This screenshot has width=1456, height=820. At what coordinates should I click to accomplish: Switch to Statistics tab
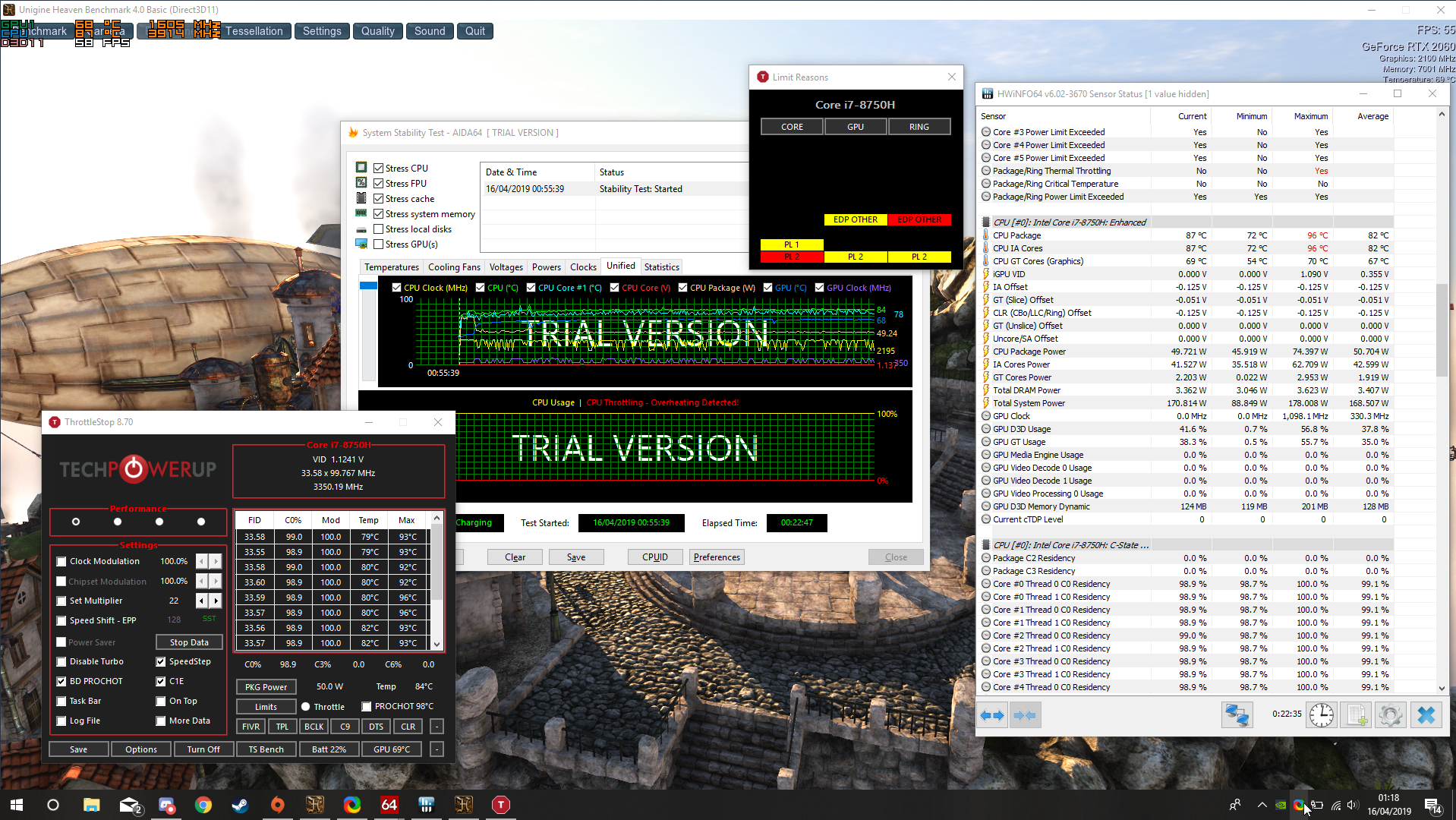(661, 267)
